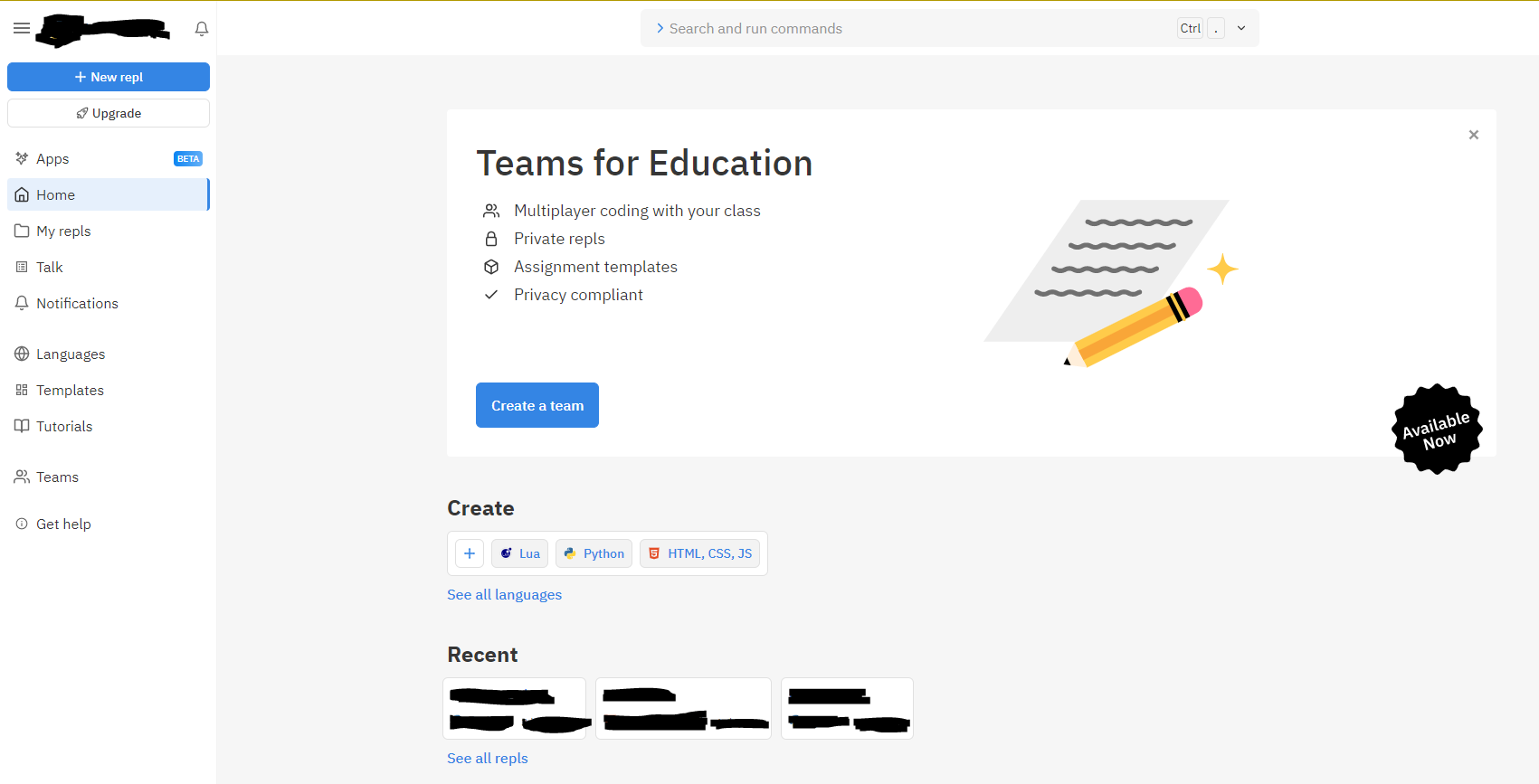Image resolution: width=1539 pixels, height=784 pixels.
Task: Open the first recent repl card
Action: coord(515,708)
